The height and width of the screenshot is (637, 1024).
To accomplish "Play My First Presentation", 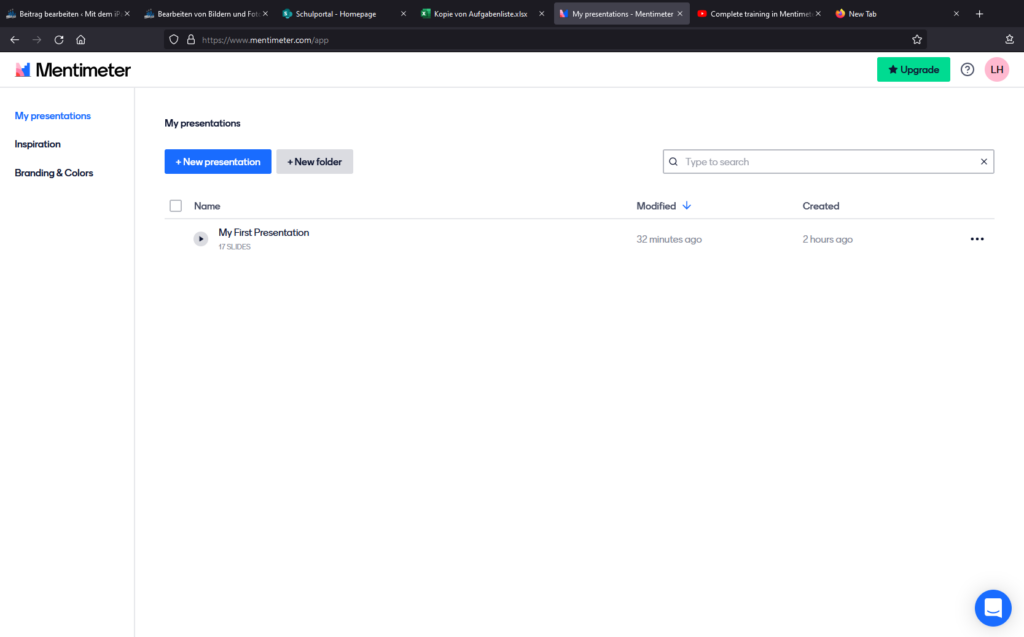I will 201,239.
